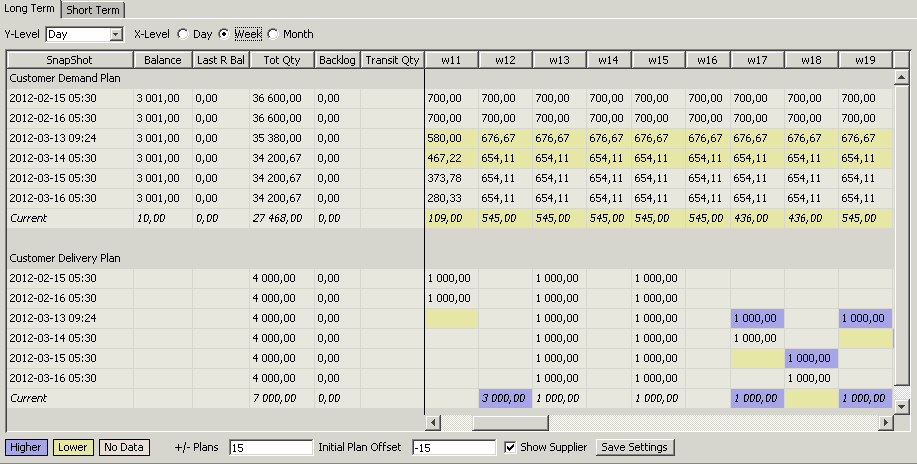Screen dimensions: 917x464
Task: Toggle the Show Supplier checkbox
Action: click(x=511, y=447)
